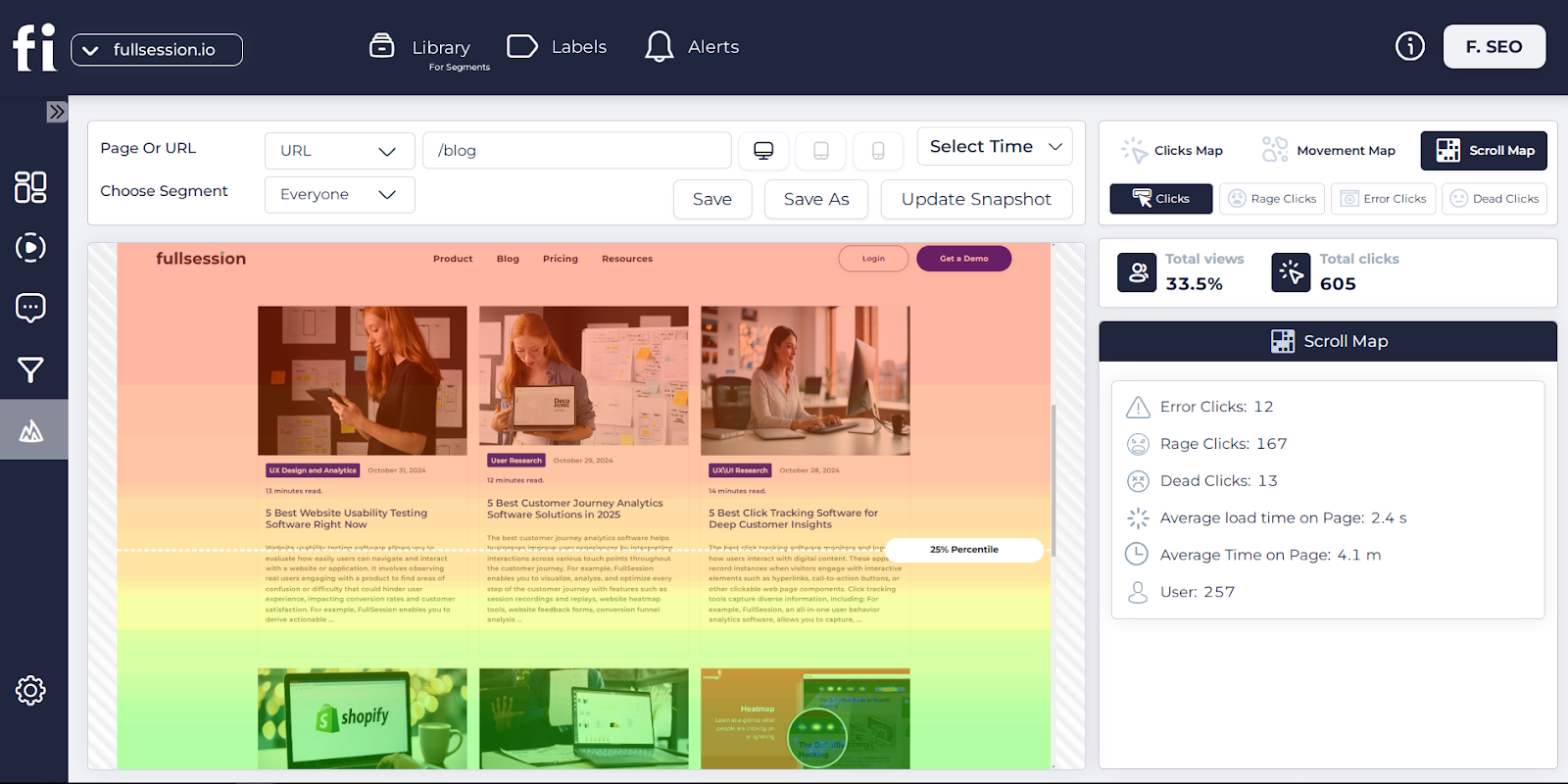The image size is (1568, 784).
Task: Click Dead Clicks face icon
Action: 1138,481
